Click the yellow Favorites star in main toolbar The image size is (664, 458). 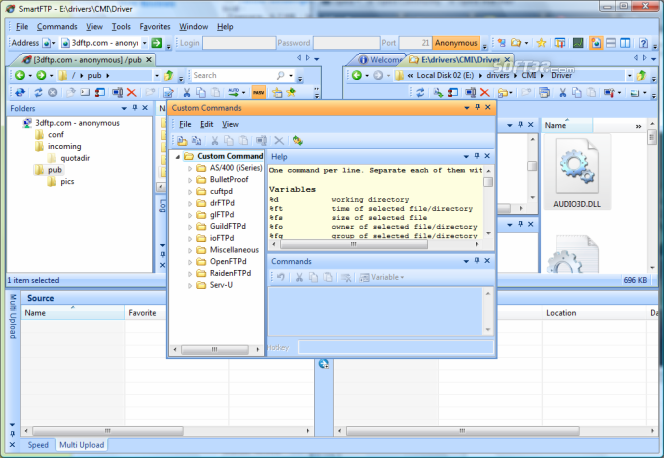pyautogui.click(x=541, y=43)
